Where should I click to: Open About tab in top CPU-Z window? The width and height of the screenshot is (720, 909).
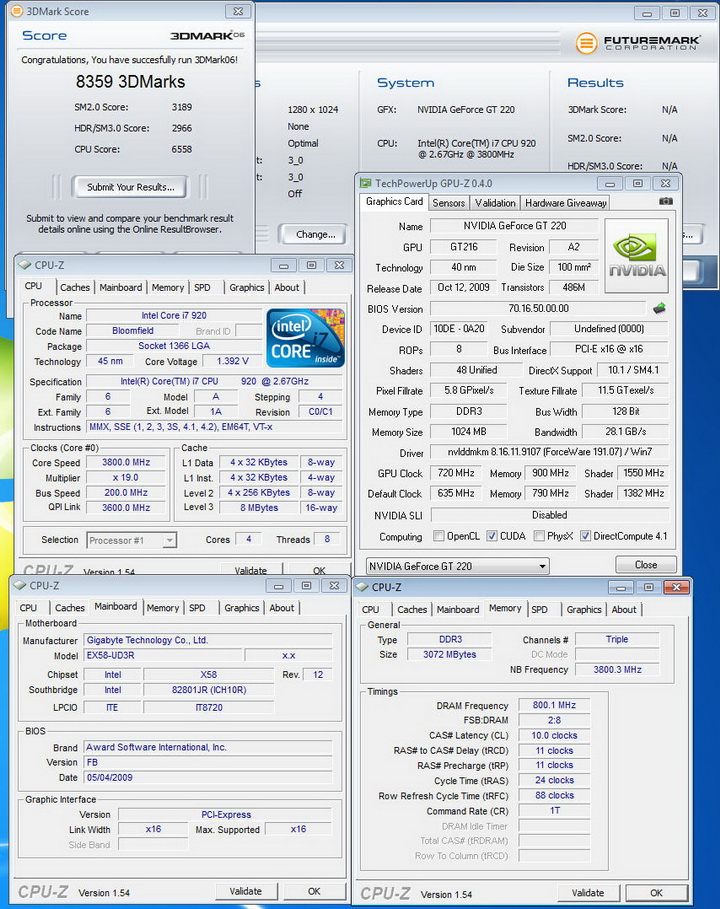click(x=287, y=287)
